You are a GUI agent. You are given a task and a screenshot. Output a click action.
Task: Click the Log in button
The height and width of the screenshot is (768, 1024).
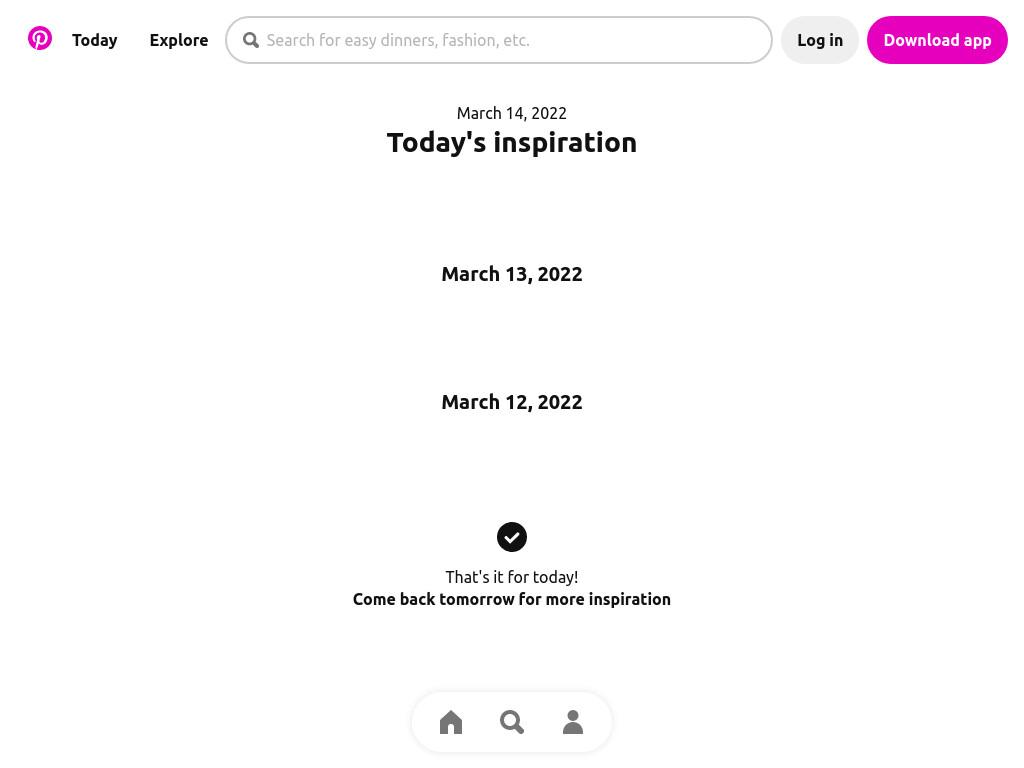point(820,40)
